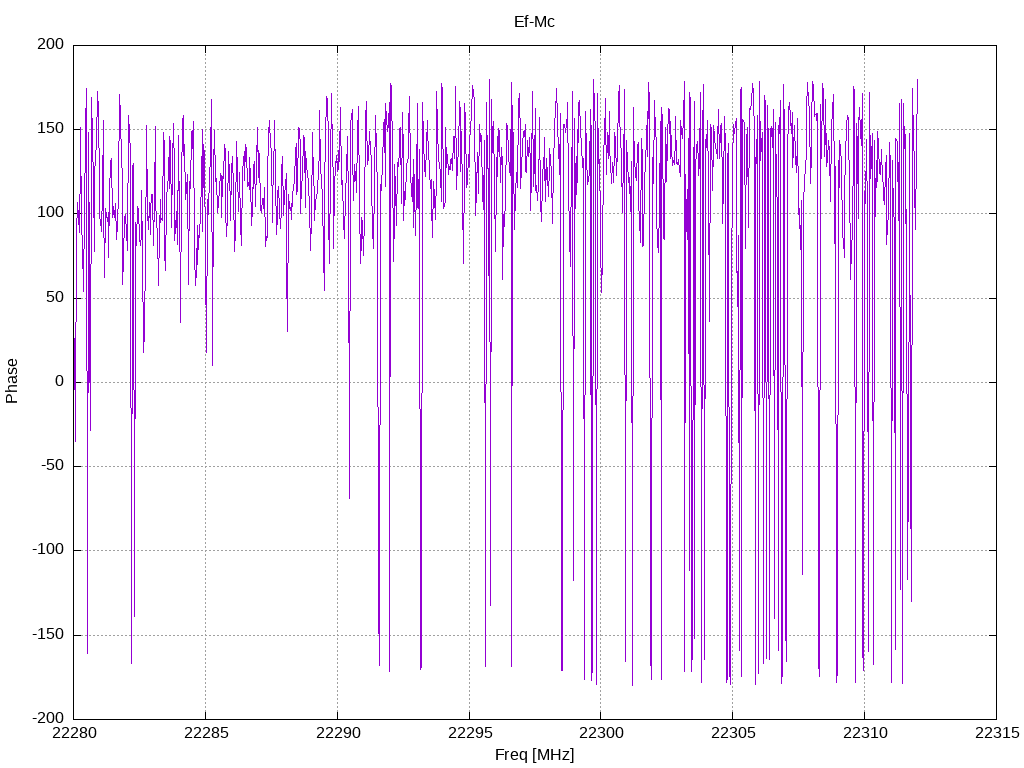The image size is (1024, 768).
Task: Click the 'Phase' y-axis label
Action: [12, 381]
